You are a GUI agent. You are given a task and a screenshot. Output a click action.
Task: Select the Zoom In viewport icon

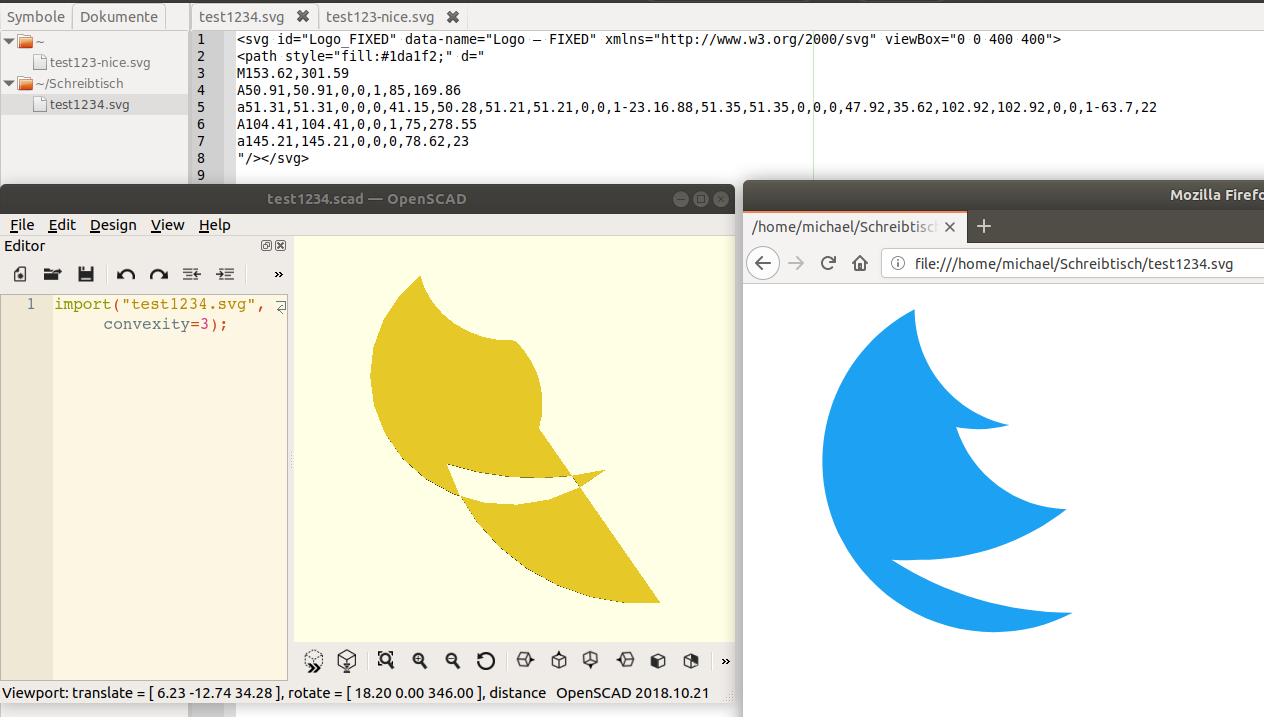[419, 661]
